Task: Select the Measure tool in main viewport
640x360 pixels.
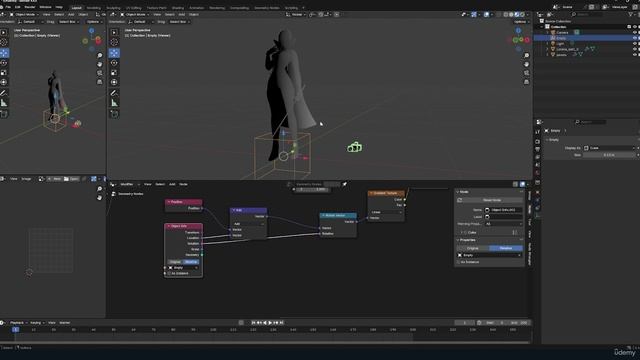Action: (x=114, y=103)
